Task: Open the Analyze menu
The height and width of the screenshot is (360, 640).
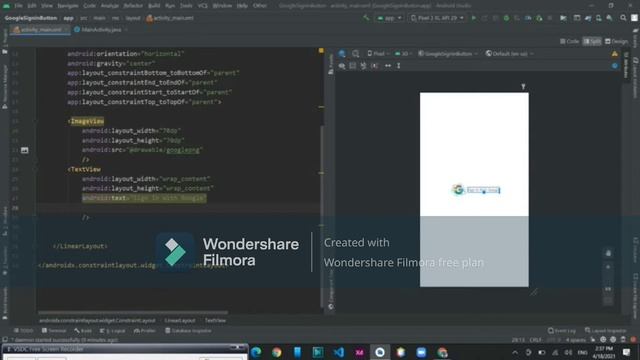Action: [109, 6]
